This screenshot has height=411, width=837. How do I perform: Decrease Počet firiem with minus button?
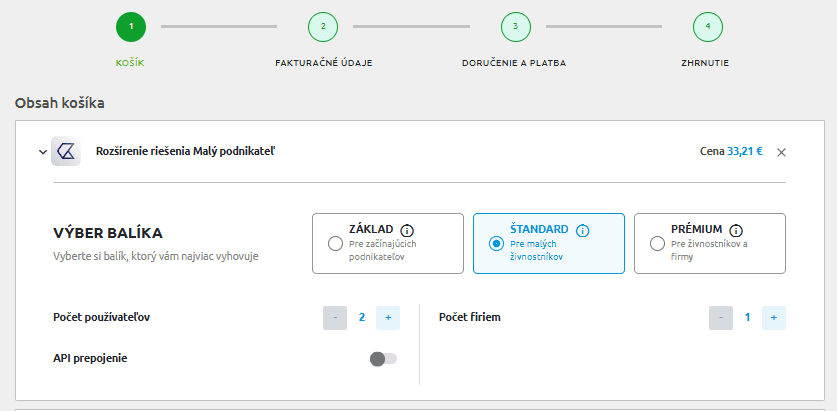click(x=720, y=318)
